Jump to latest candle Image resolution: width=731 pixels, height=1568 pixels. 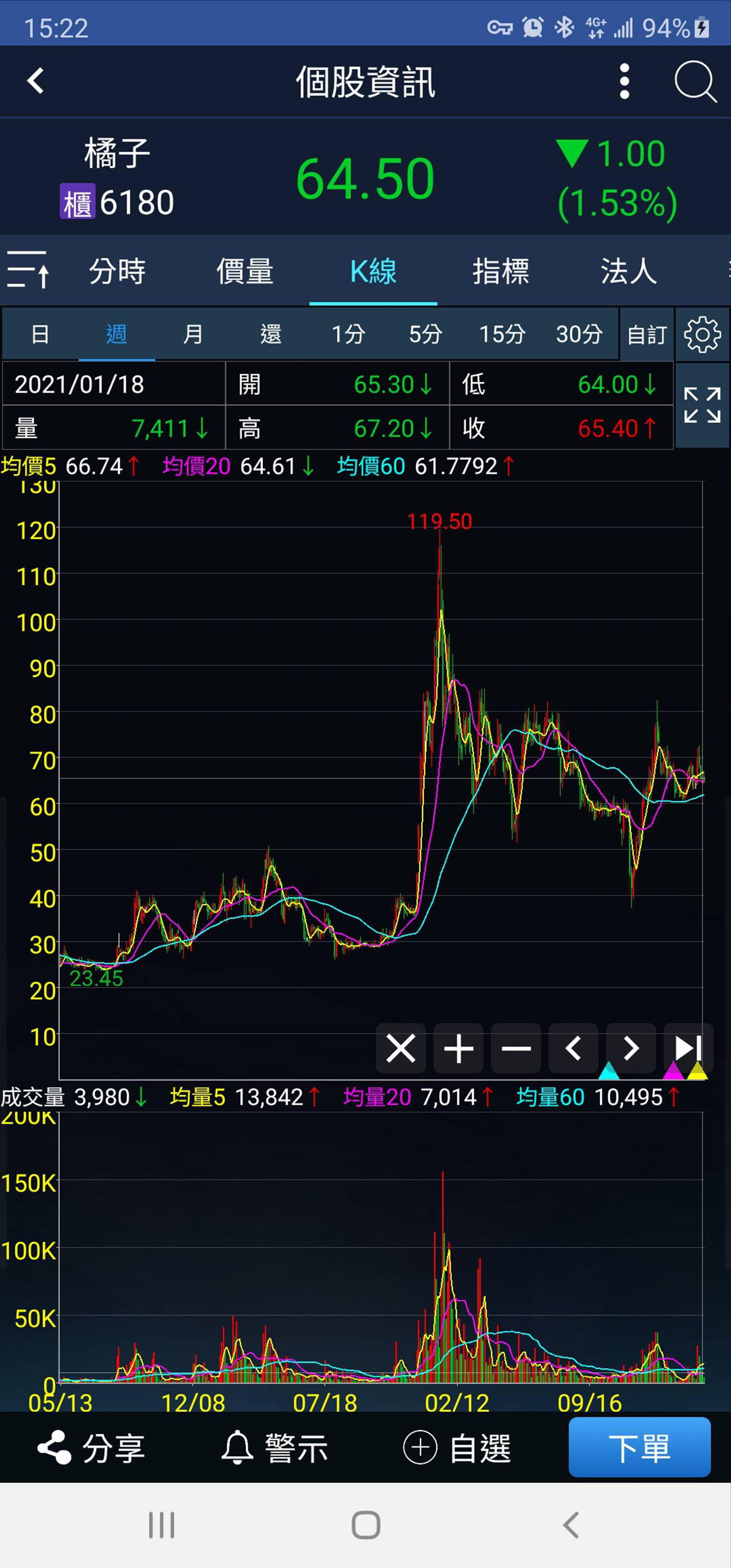[689, 1048]
